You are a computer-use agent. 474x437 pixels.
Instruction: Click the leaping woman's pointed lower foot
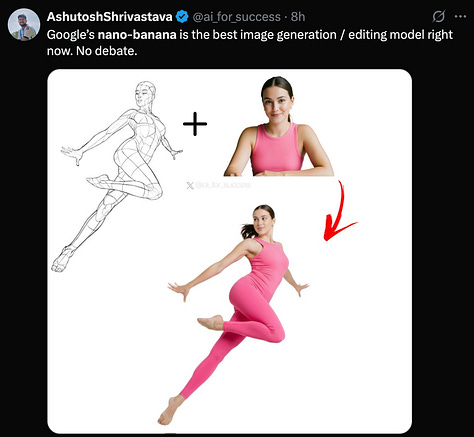(x=170, y=411)
